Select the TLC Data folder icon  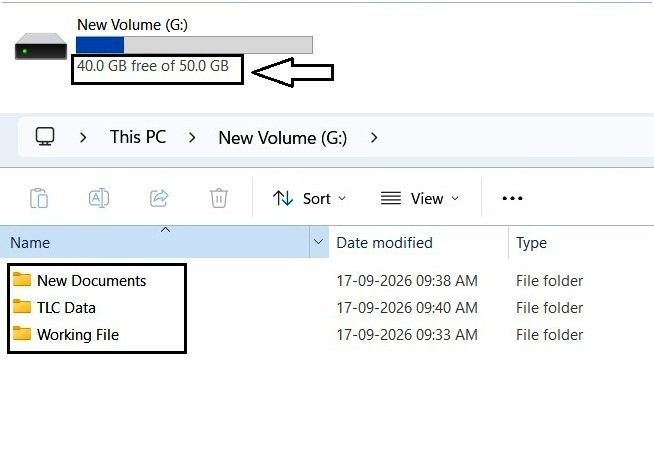click(x=22, y=306)
